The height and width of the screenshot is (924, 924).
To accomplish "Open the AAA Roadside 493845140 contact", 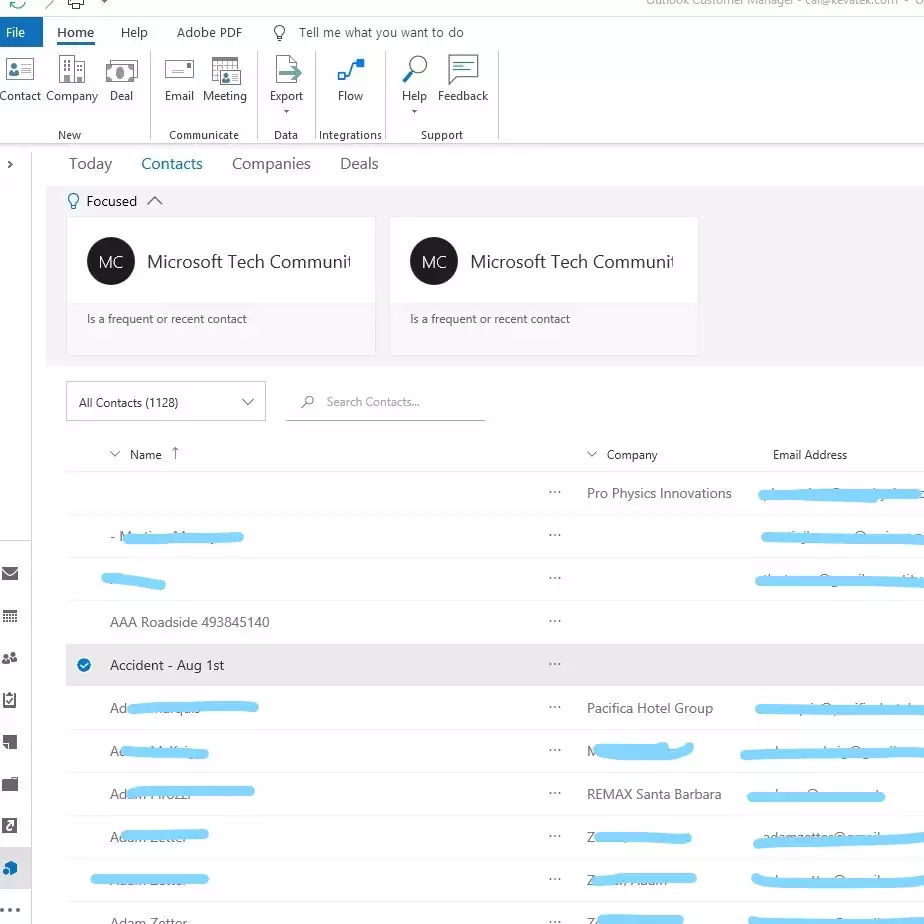I will (x=190, y=622).
